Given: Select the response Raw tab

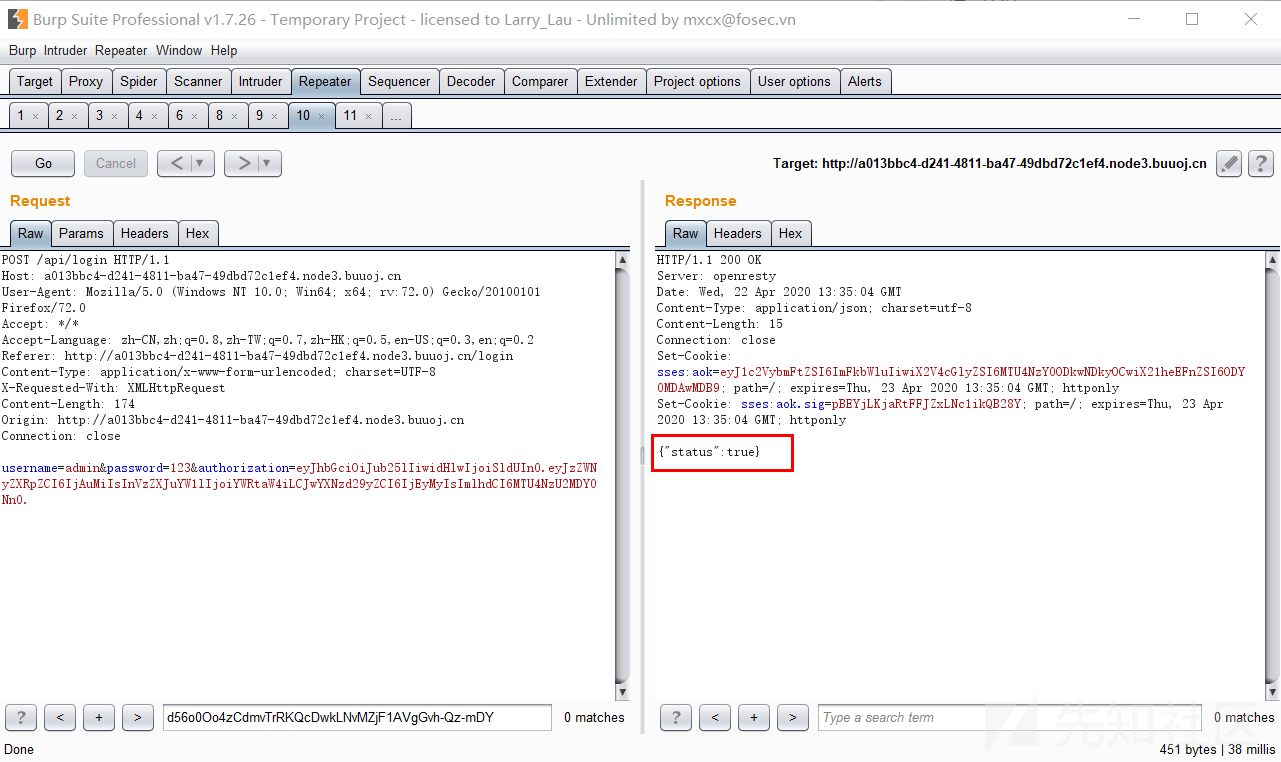Looking at the screenshot, I should point(685,233).
